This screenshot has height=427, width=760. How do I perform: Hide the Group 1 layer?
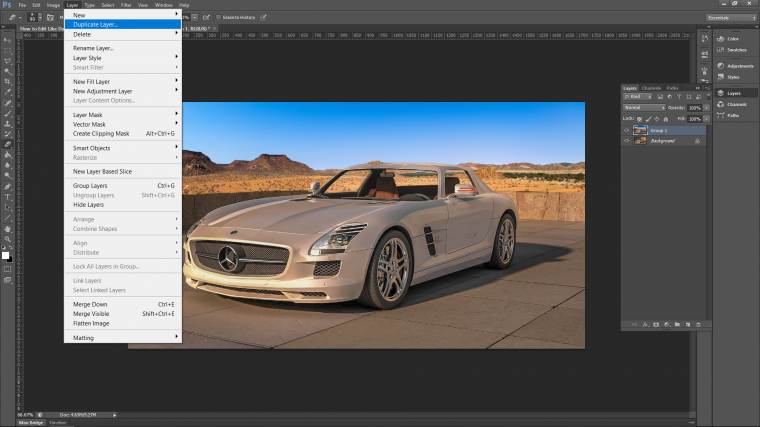[x=627, y=130]
